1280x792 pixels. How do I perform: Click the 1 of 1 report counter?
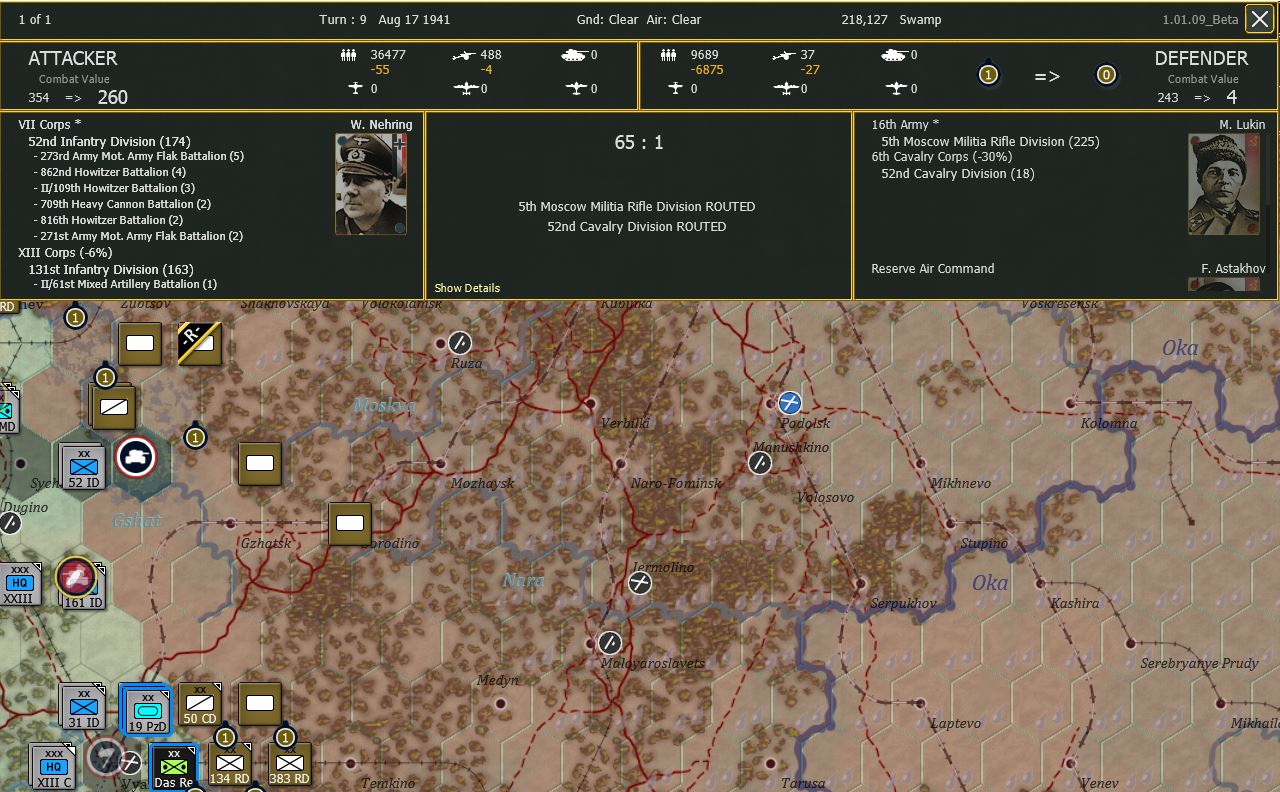tap(35, 19)
